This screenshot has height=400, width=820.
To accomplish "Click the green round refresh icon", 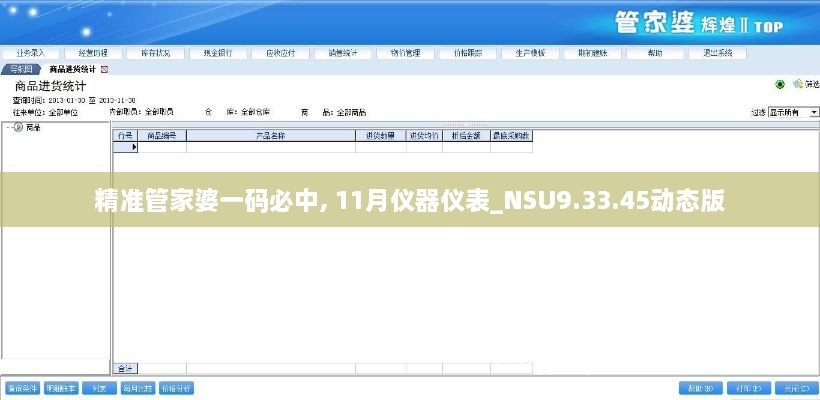I will (780, 84).
